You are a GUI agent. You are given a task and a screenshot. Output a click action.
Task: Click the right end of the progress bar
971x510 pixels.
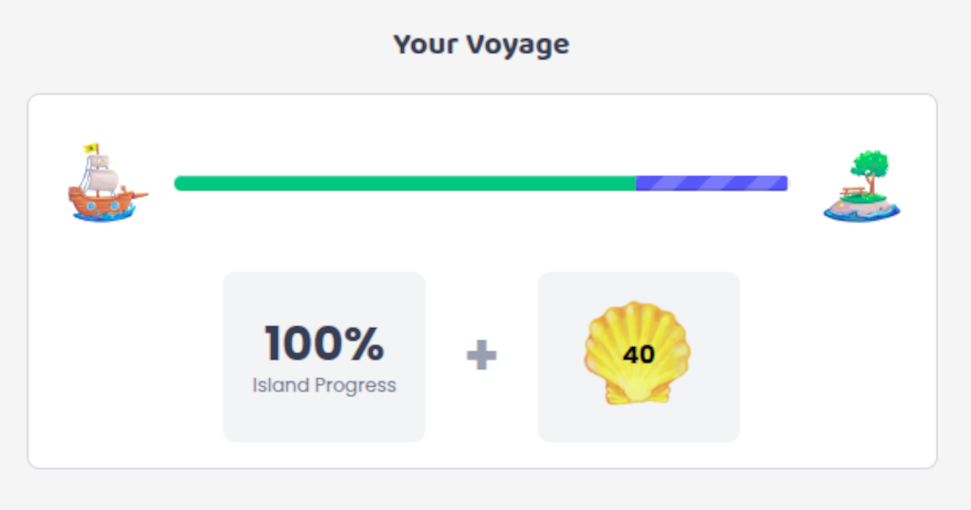[784, 183]
